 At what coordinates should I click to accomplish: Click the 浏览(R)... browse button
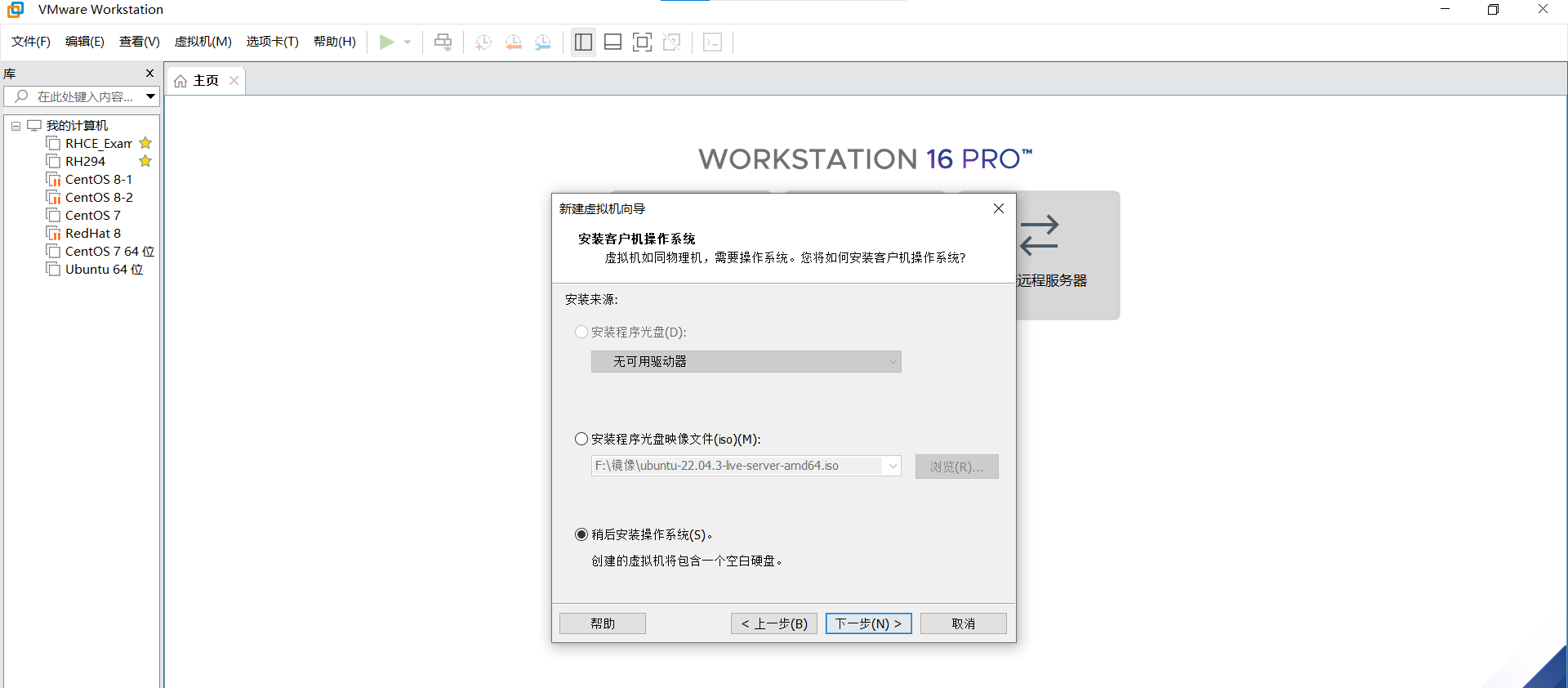click(956, 467)
